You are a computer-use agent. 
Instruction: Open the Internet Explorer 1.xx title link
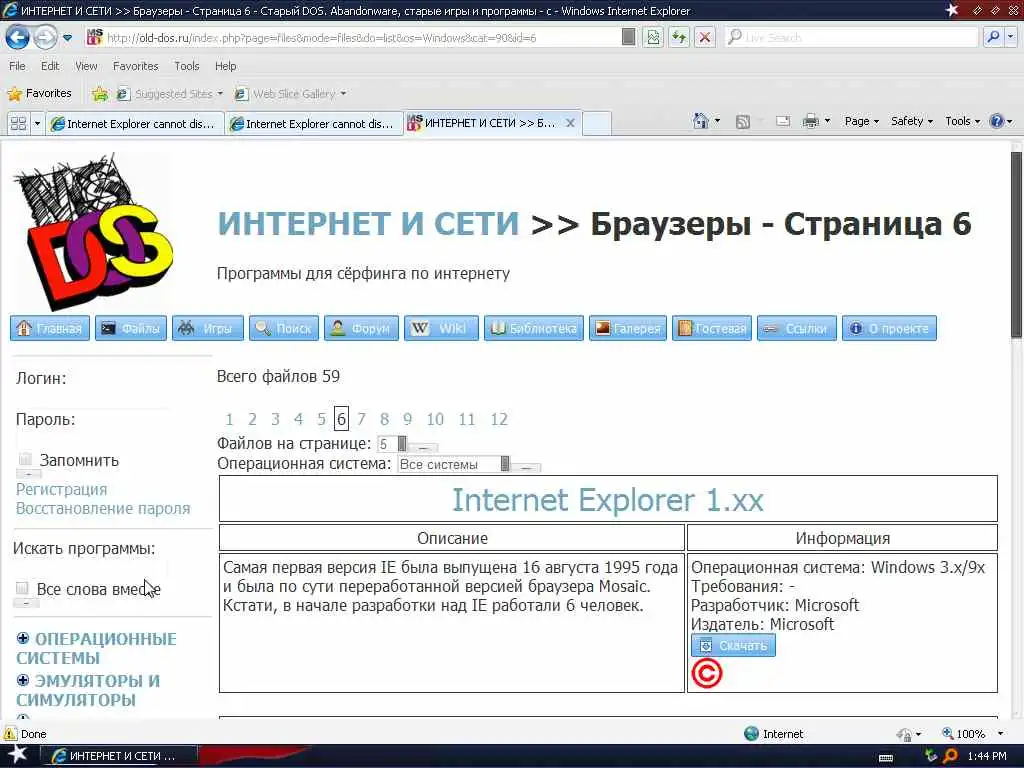[x=607, y=500]
